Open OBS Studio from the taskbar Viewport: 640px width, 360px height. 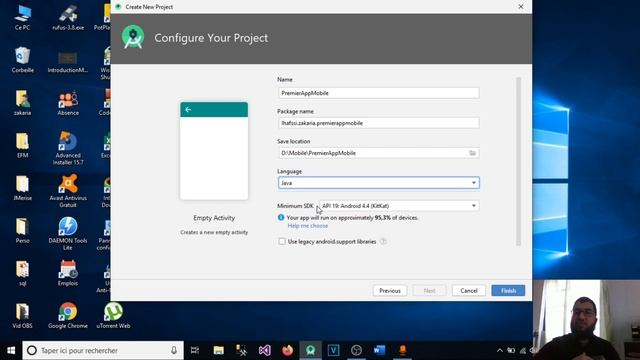point(356,350)
